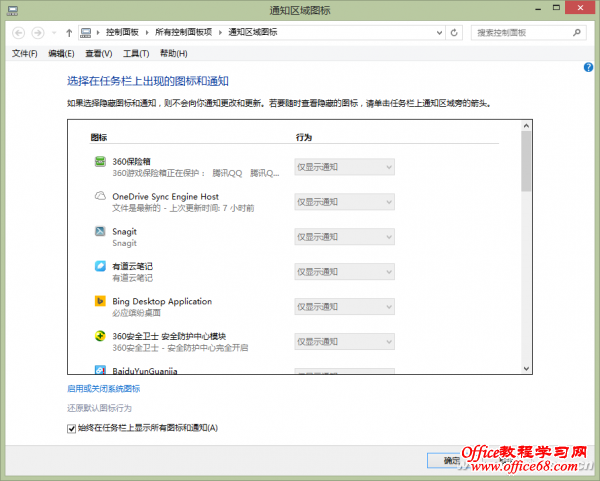Image resolution: width=600 pixels, height=481 pixels.
Task: Click the 360安全卫士 icon
Action: [100, 336]
